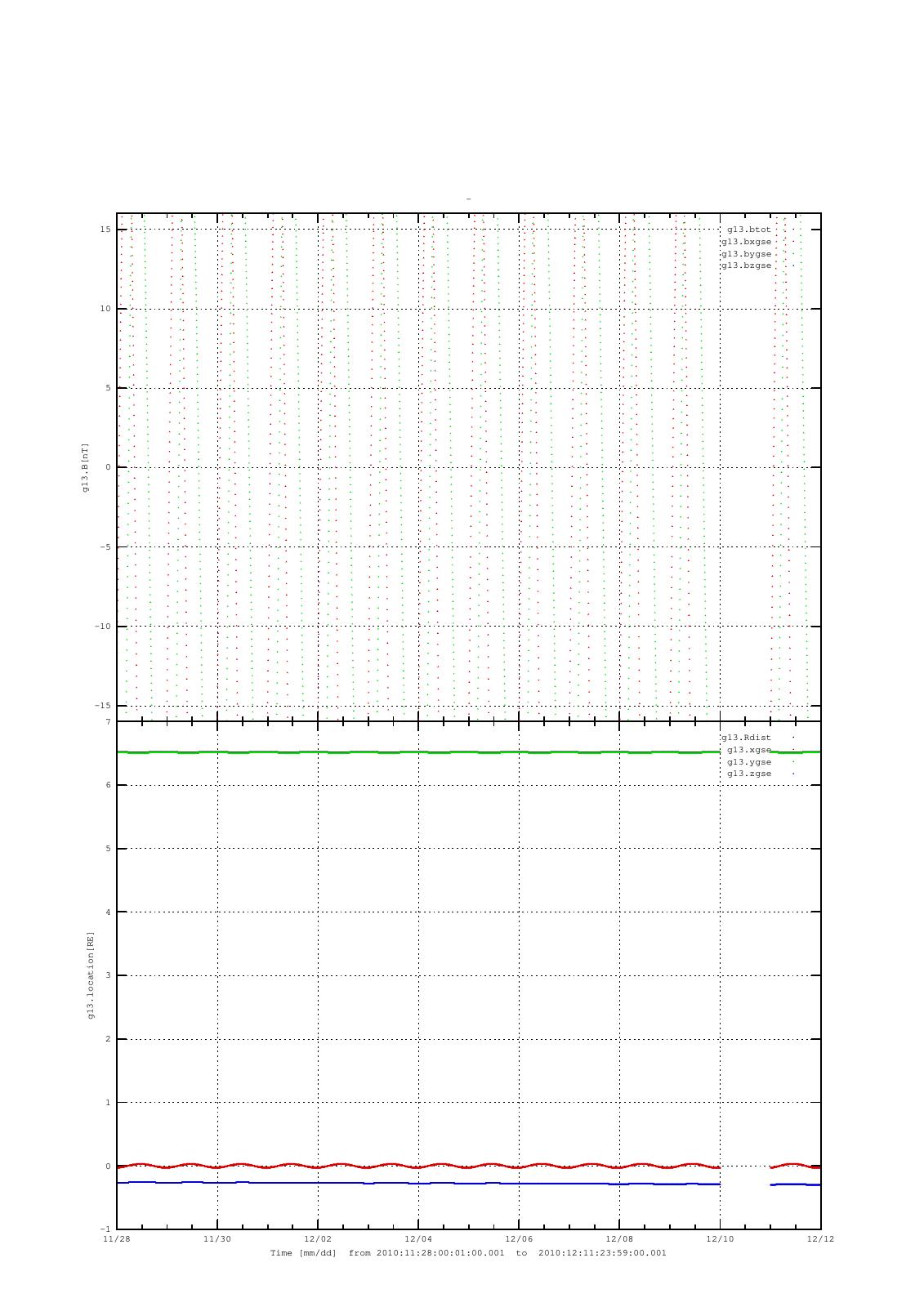Click the 3 tick on location axis
Screen dimensions: 924x1307
pyautogui.click(x=108, y=976)
